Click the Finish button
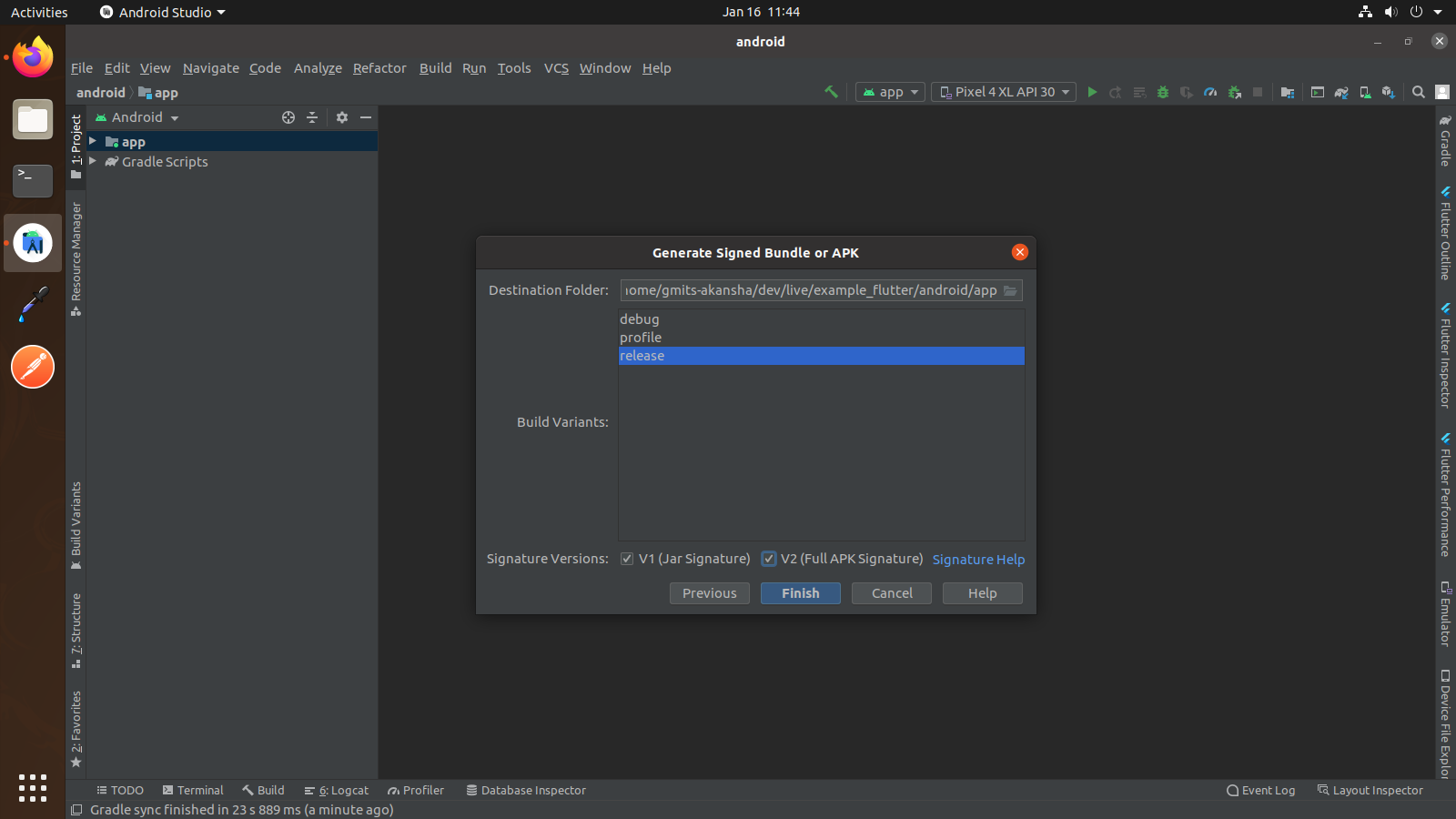Screen dimensions: 1456x819 (800, 593)
